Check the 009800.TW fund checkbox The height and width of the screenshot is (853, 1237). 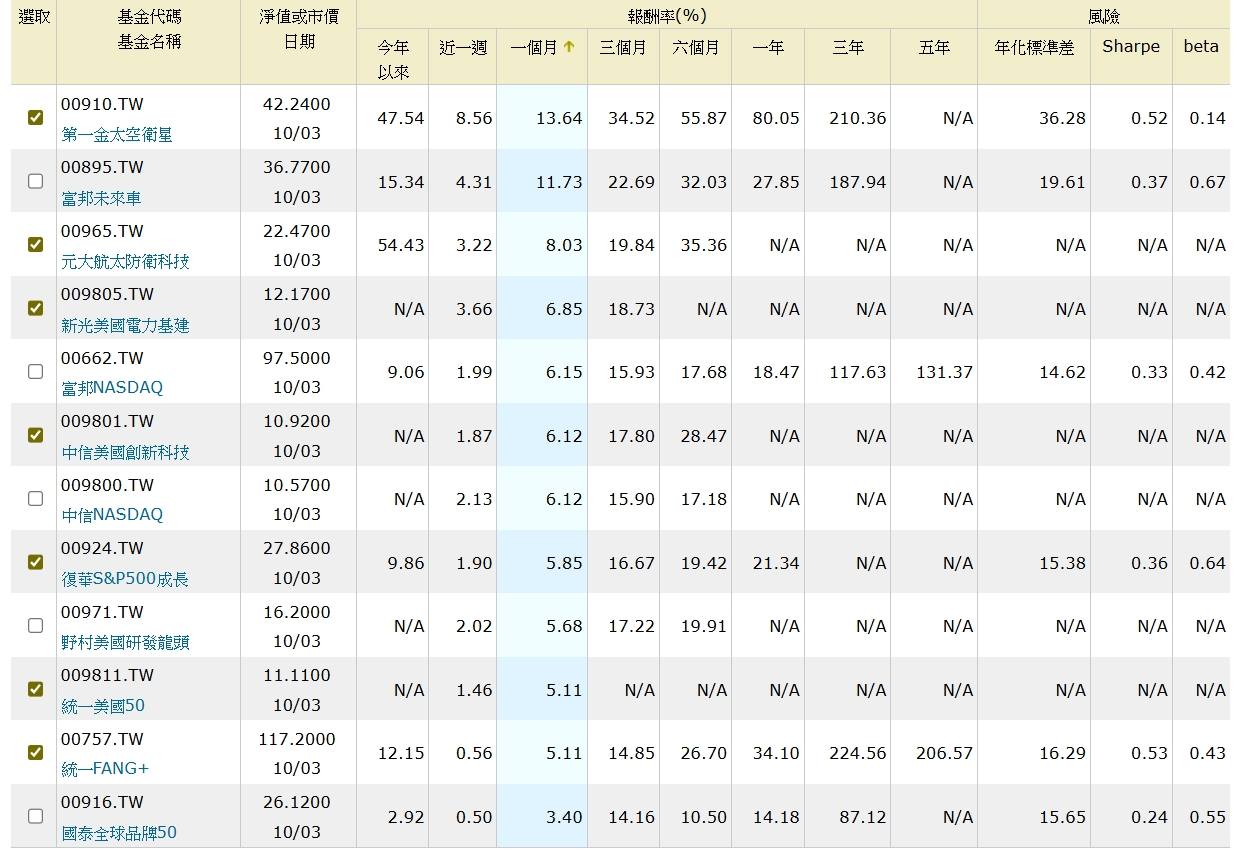(x=35, y=498)
